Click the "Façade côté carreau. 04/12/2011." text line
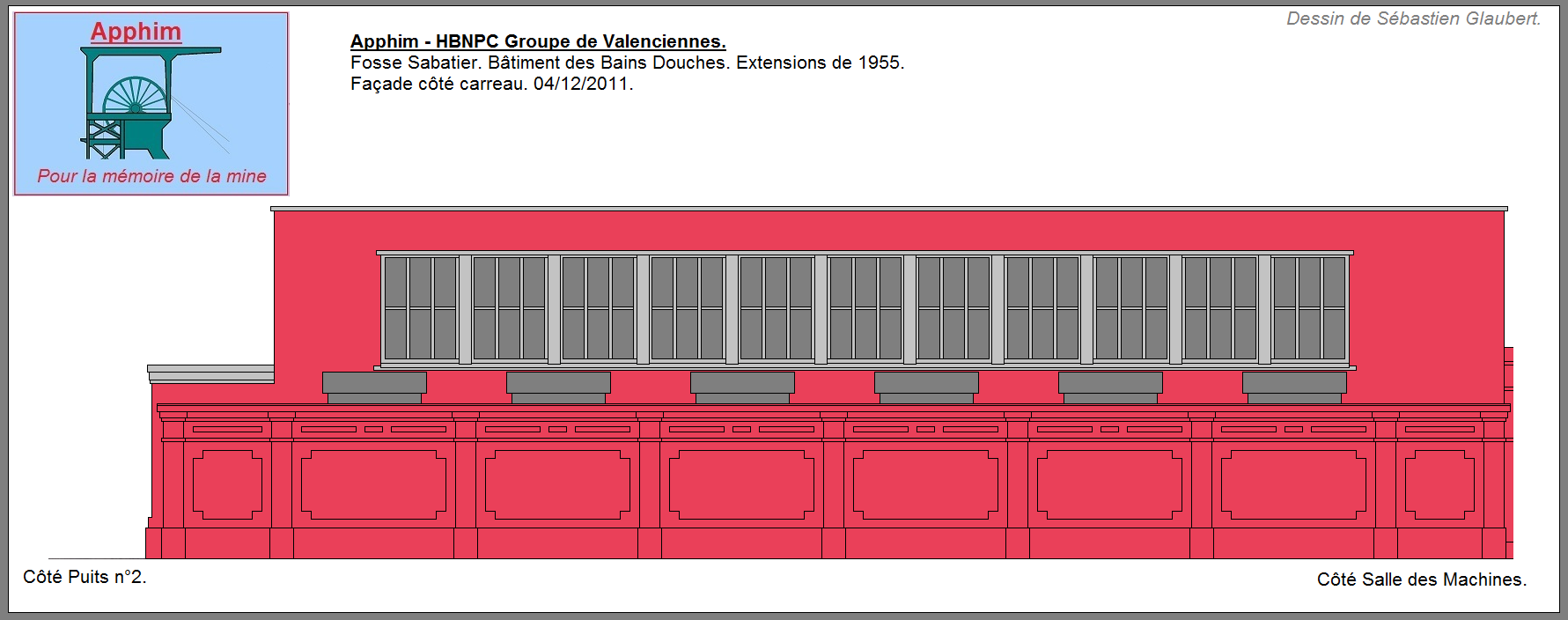The height and width of the screenshot is (620, 1568). click(x=491, y=84)
